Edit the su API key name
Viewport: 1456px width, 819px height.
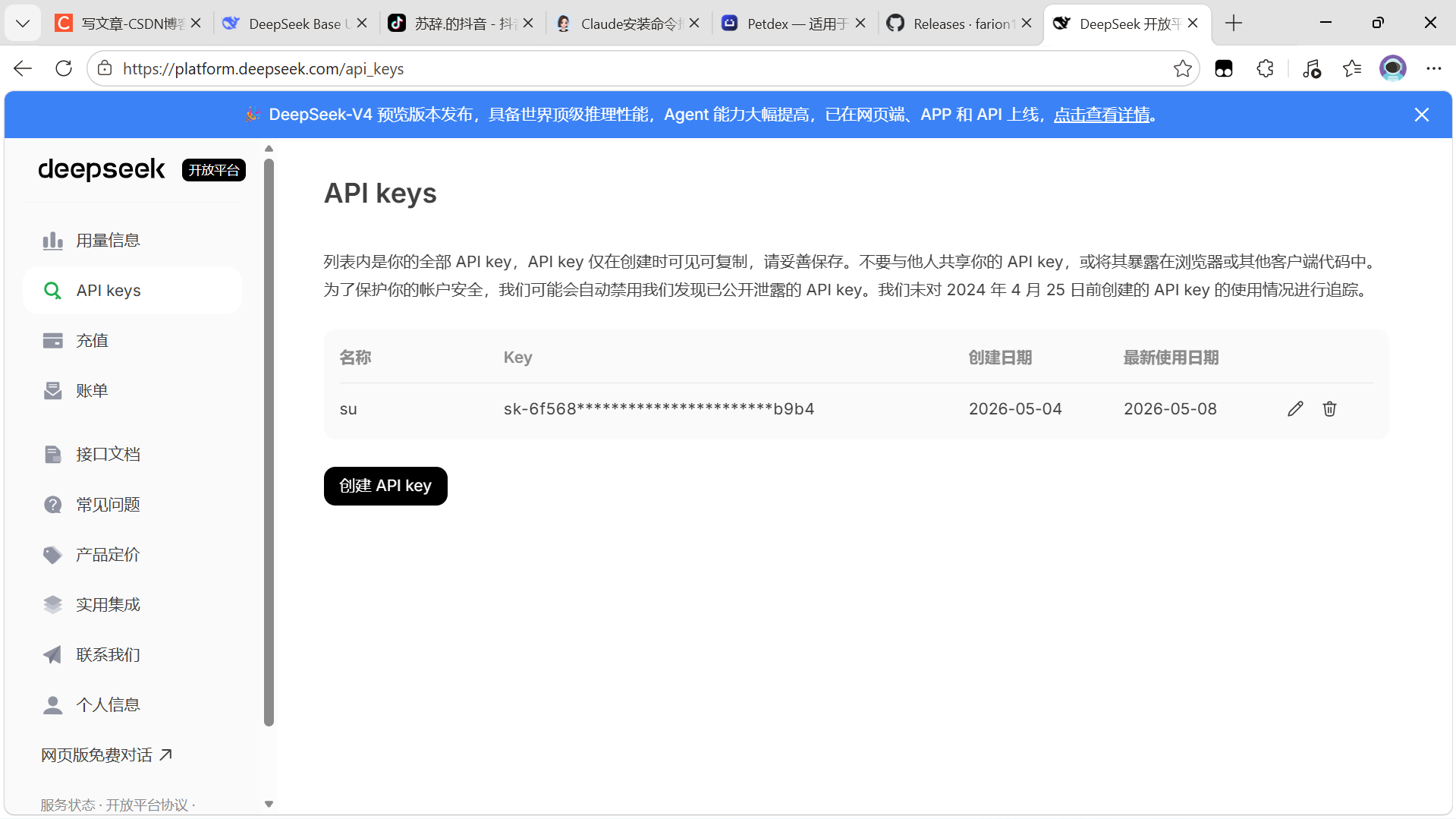point(1295,409)
